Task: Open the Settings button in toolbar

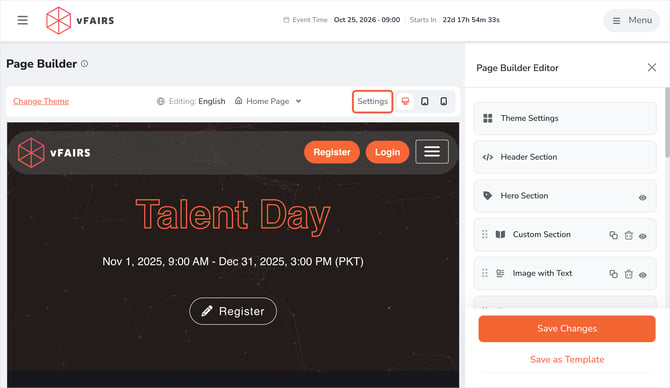Action: click(x=373, y=101)
